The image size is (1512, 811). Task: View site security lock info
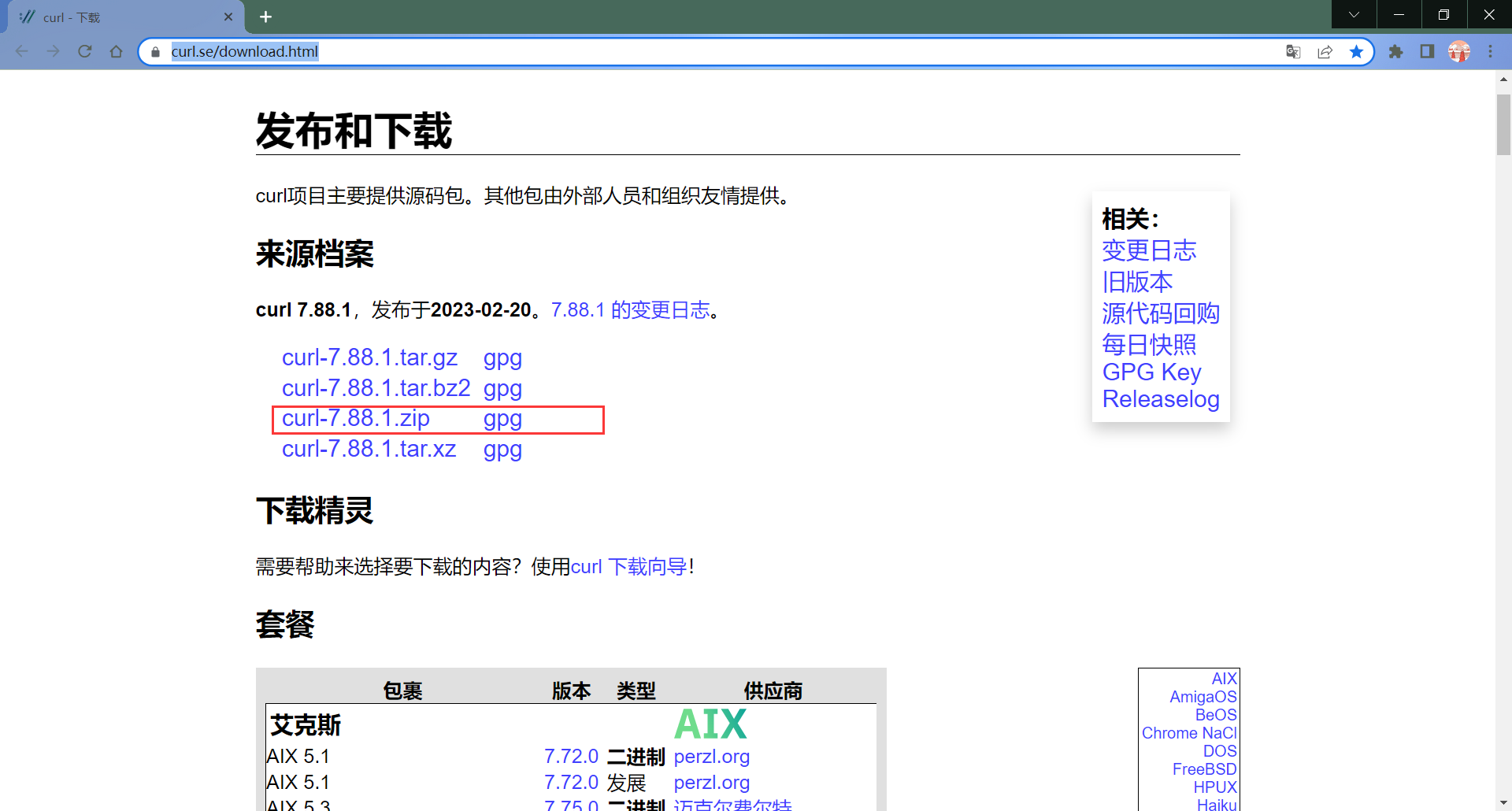(155, 52)
